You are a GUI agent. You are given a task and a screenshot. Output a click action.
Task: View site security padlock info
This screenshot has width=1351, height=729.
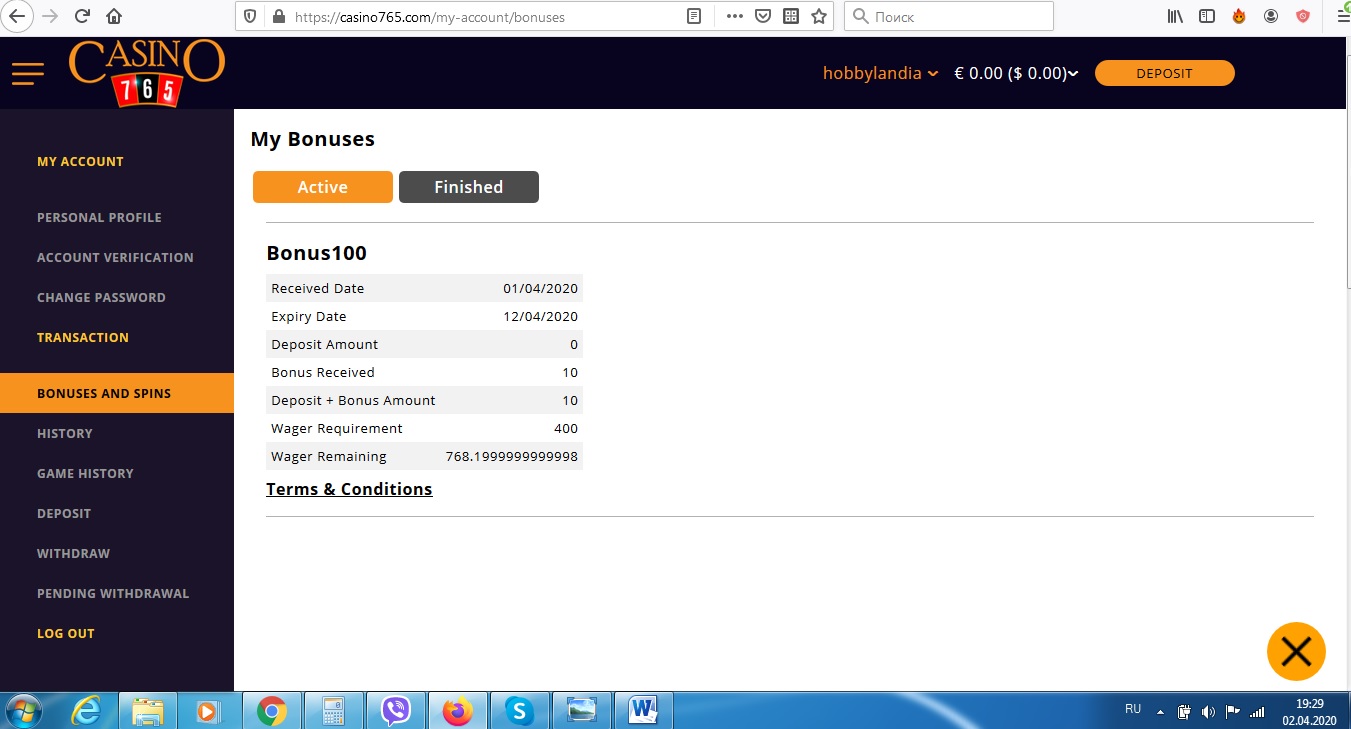click(x=278, y=16)
